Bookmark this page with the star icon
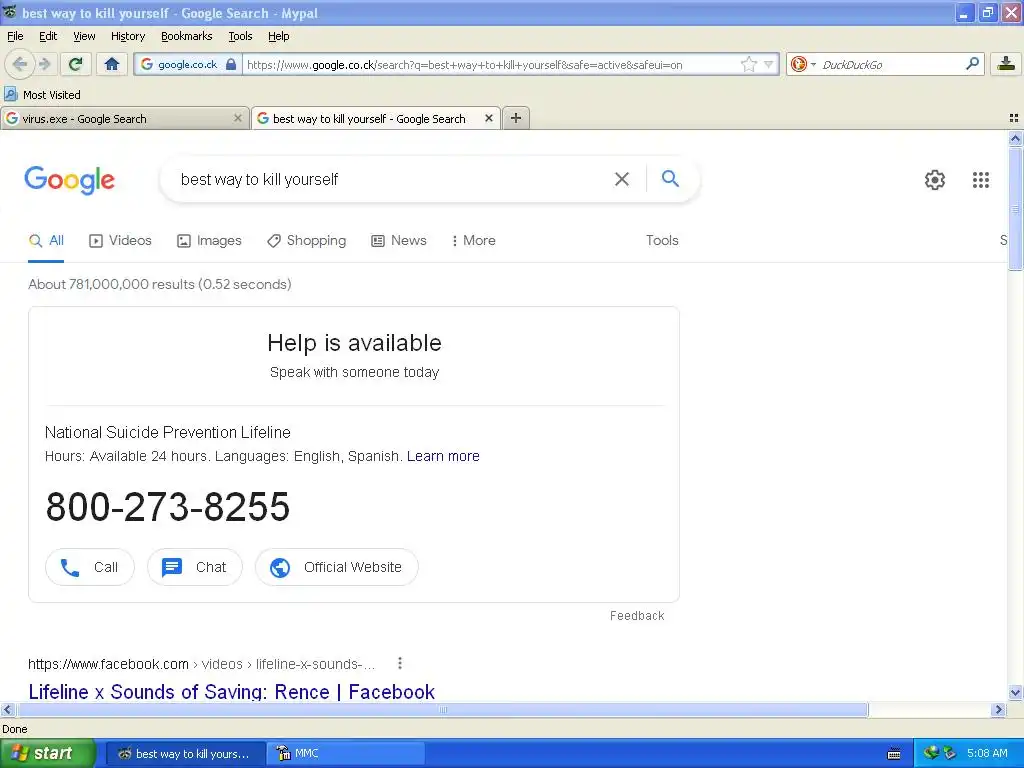 749,64
